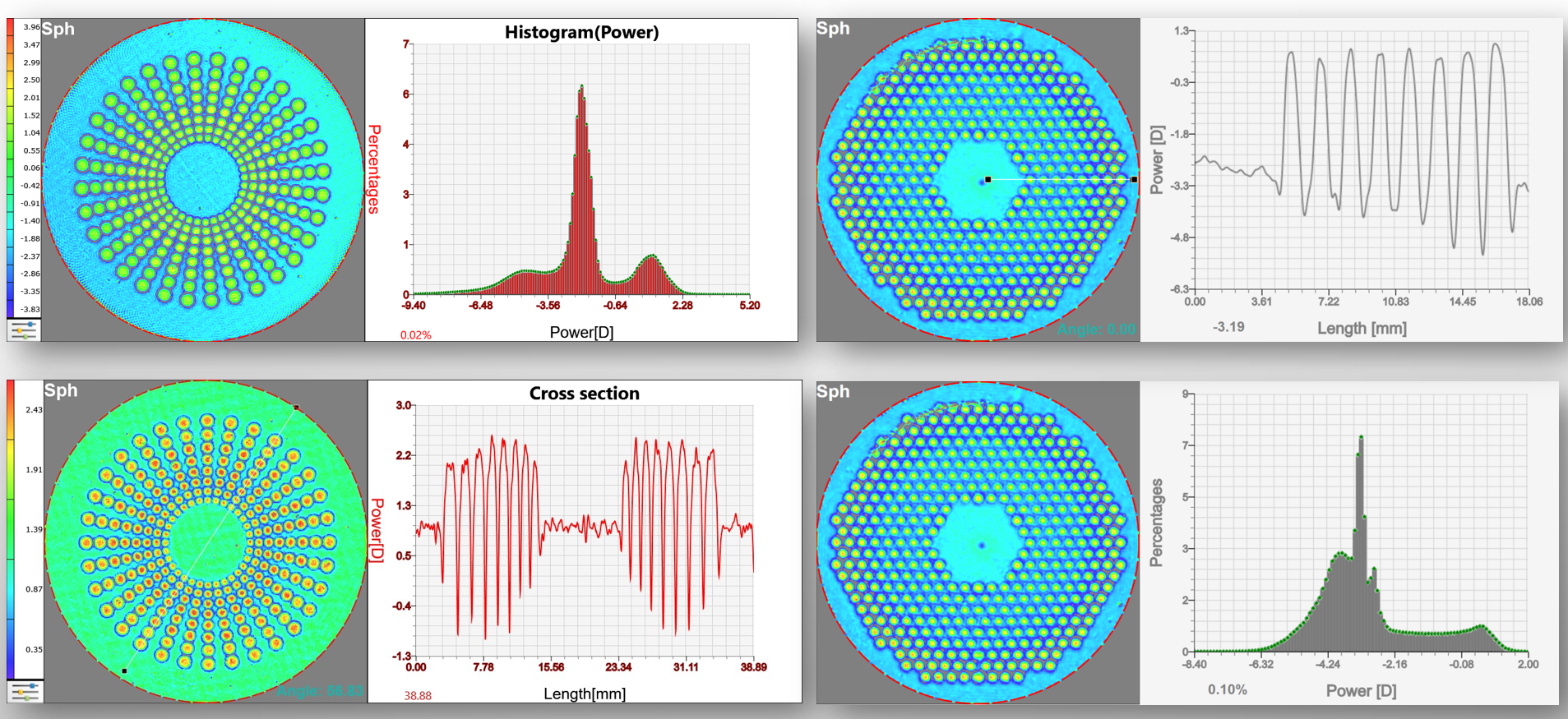Click the Cross section chart title
1568x719 pixels.
(584, 394)
